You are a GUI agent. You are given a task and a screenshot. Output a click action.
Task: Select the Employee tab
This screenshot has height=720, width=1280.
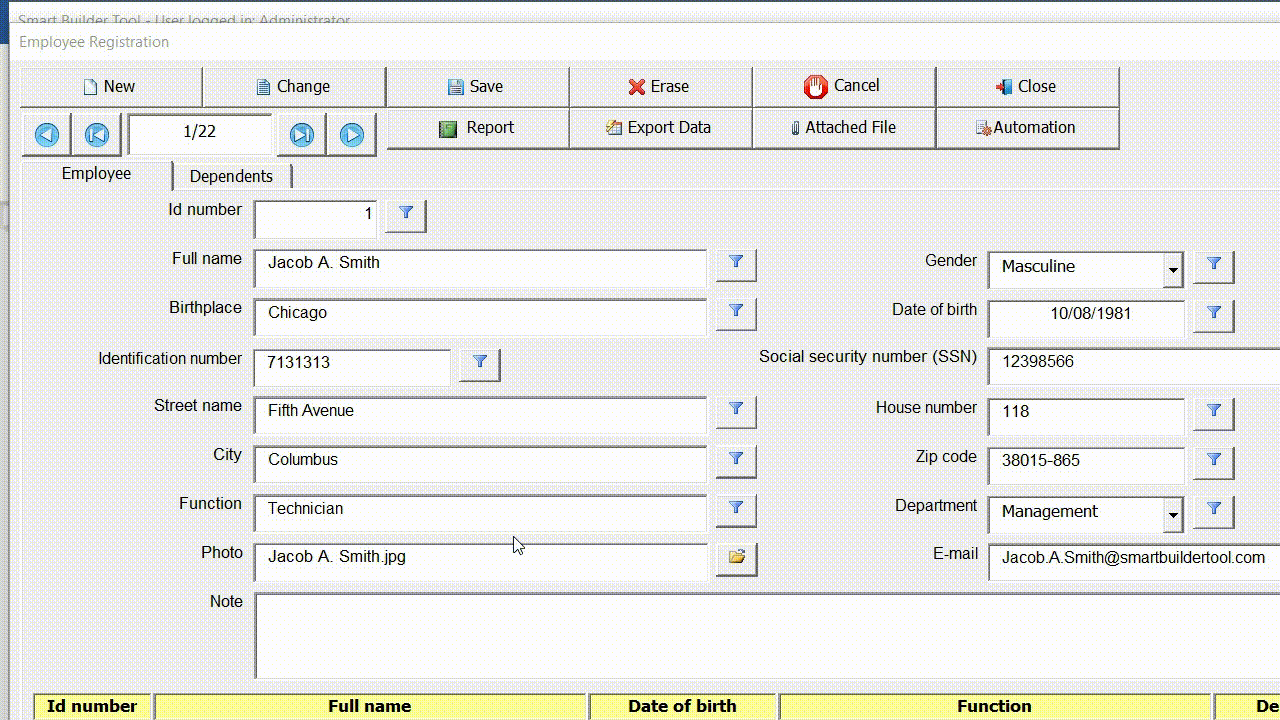[96, 173]
